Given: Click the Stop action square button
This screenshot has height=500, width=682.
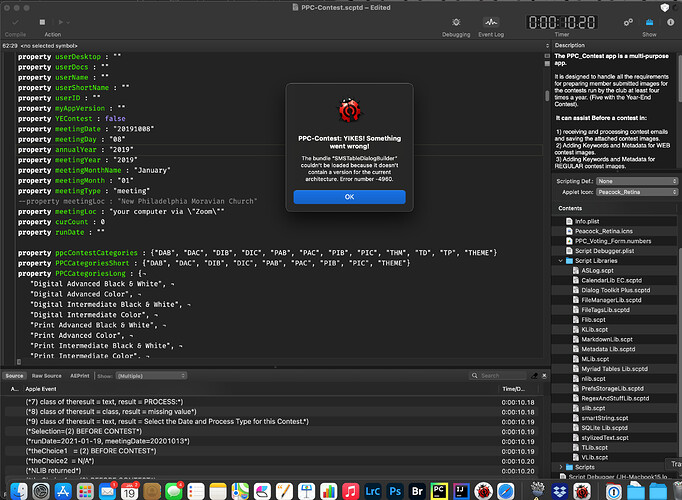Looking at the screenshot, I should tap(42, 22).
